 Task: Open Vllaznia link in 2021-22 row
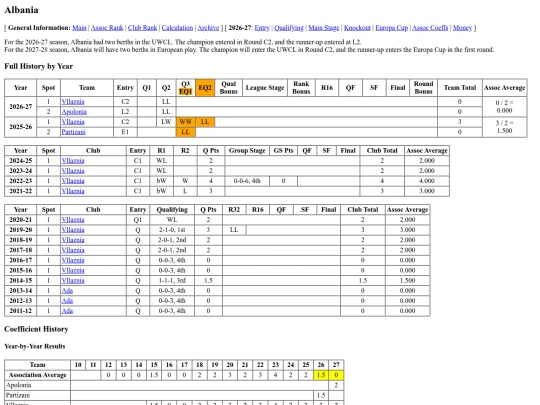click(73, 191)
